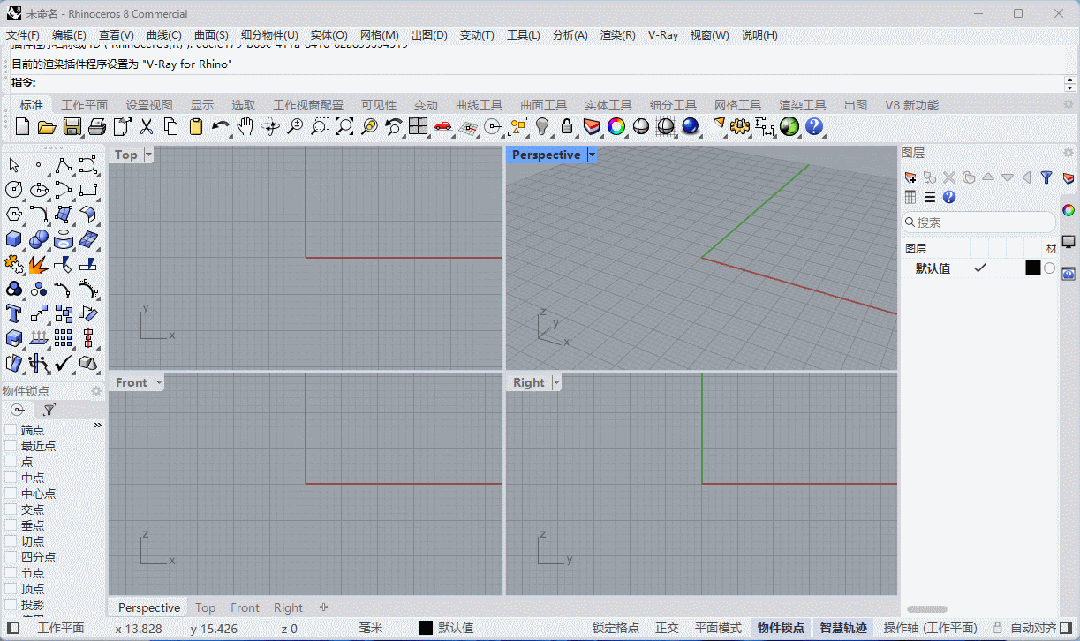Open a file using the folder icon

(47, 127)
